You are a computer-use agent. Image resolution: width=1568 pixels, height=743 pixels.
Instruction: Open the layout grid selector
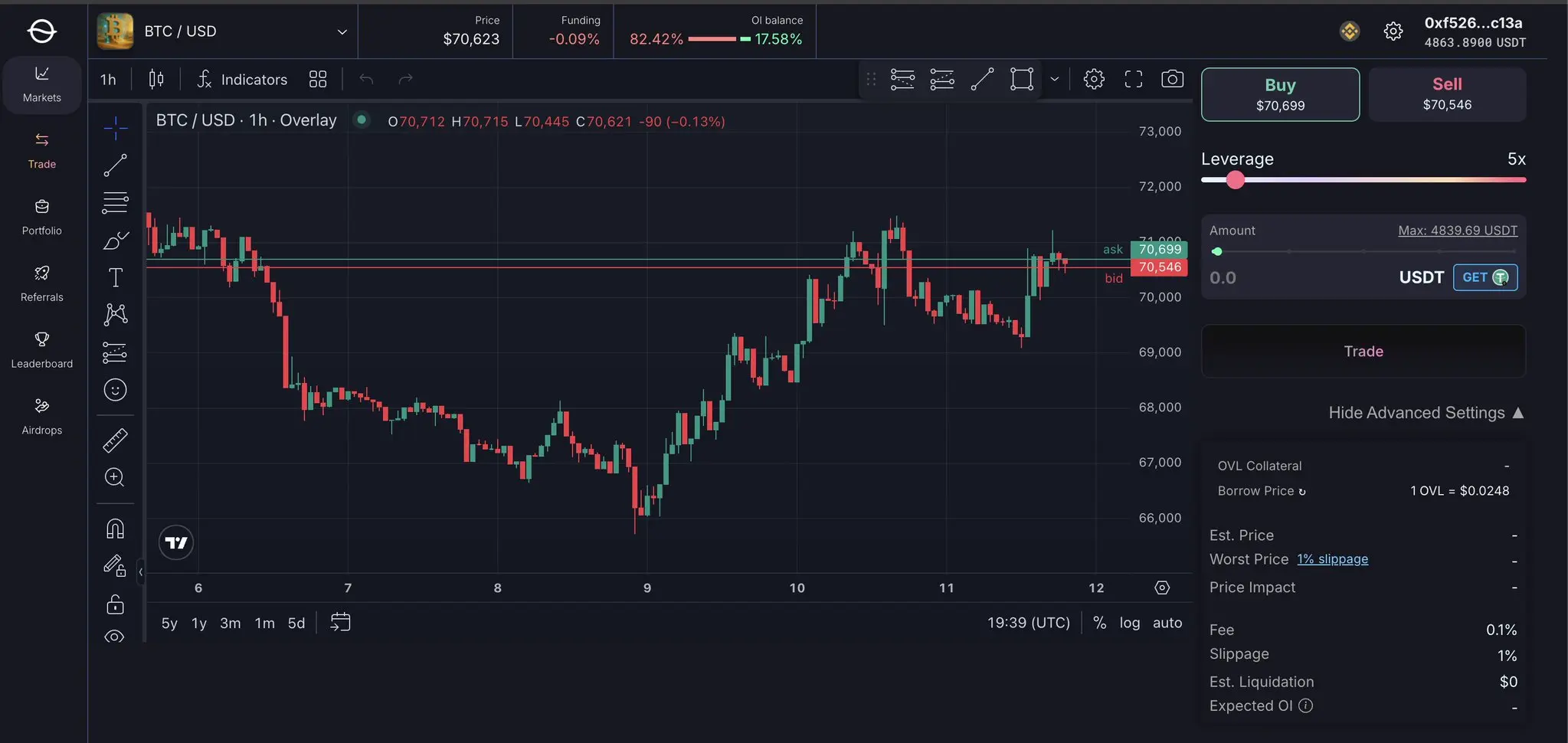click(x=318, y=79)
